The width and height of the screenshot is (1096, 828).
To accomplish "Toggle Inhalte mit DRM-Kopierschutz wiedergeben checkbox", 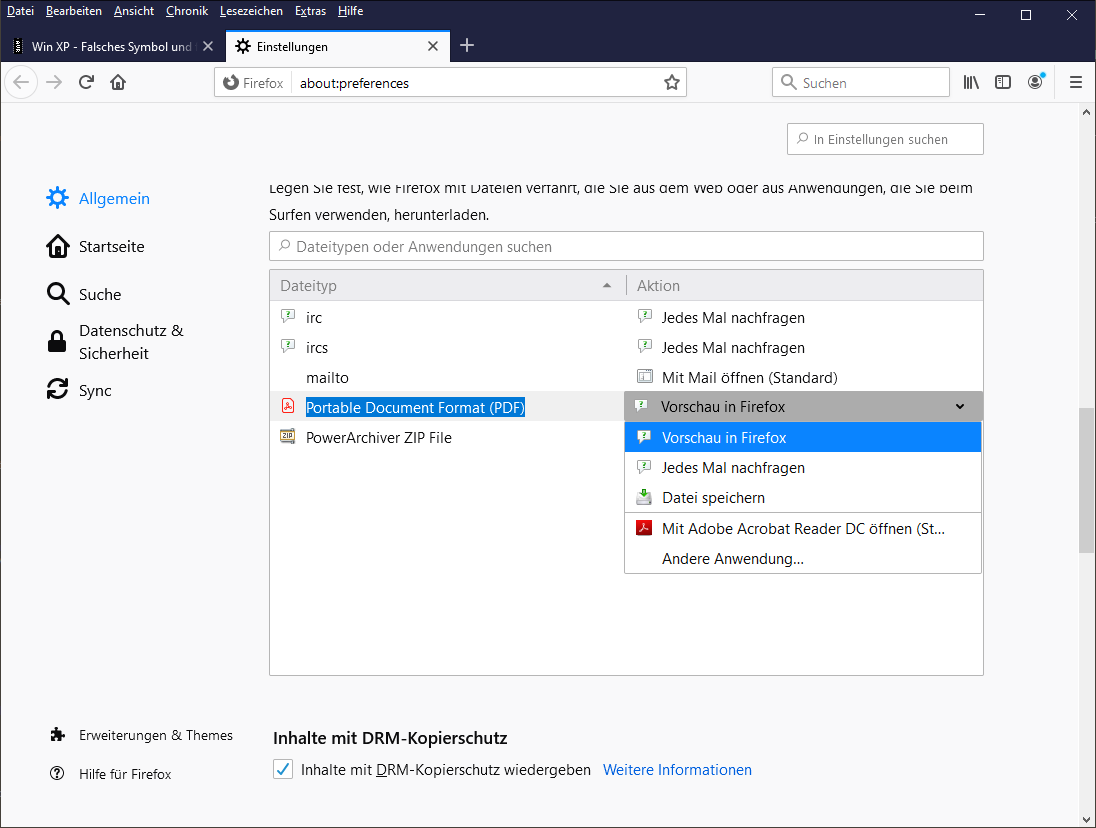I will pyautogui.click(x=282, y=769).
